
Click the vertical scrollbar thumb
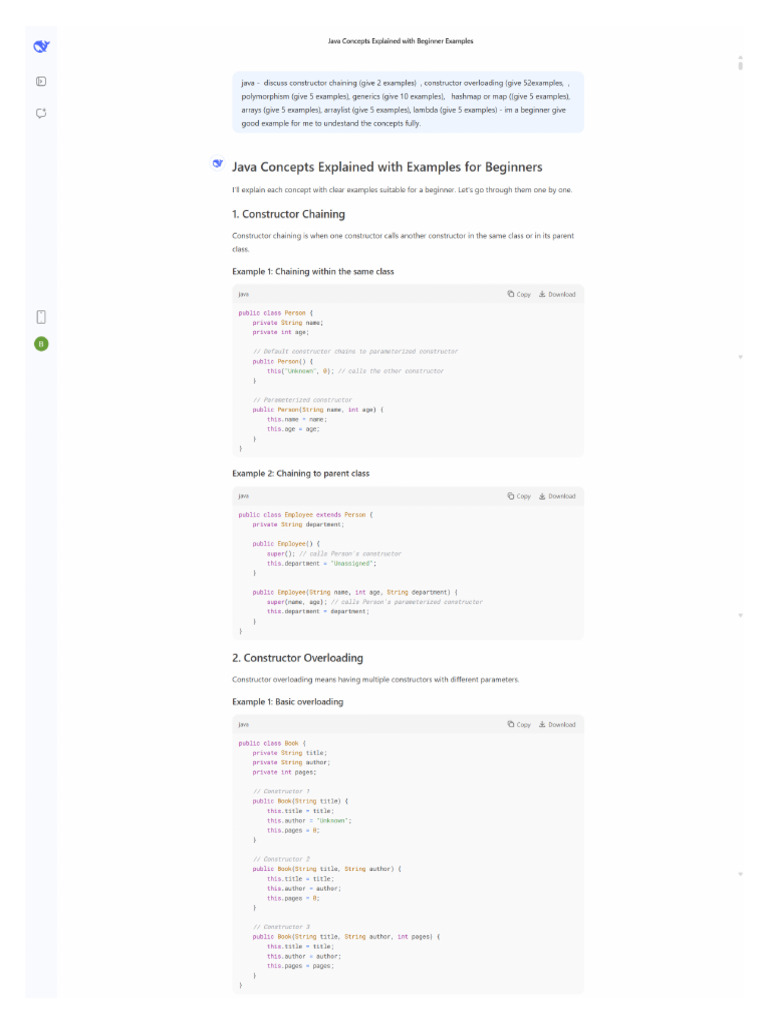tap(740, 66)
